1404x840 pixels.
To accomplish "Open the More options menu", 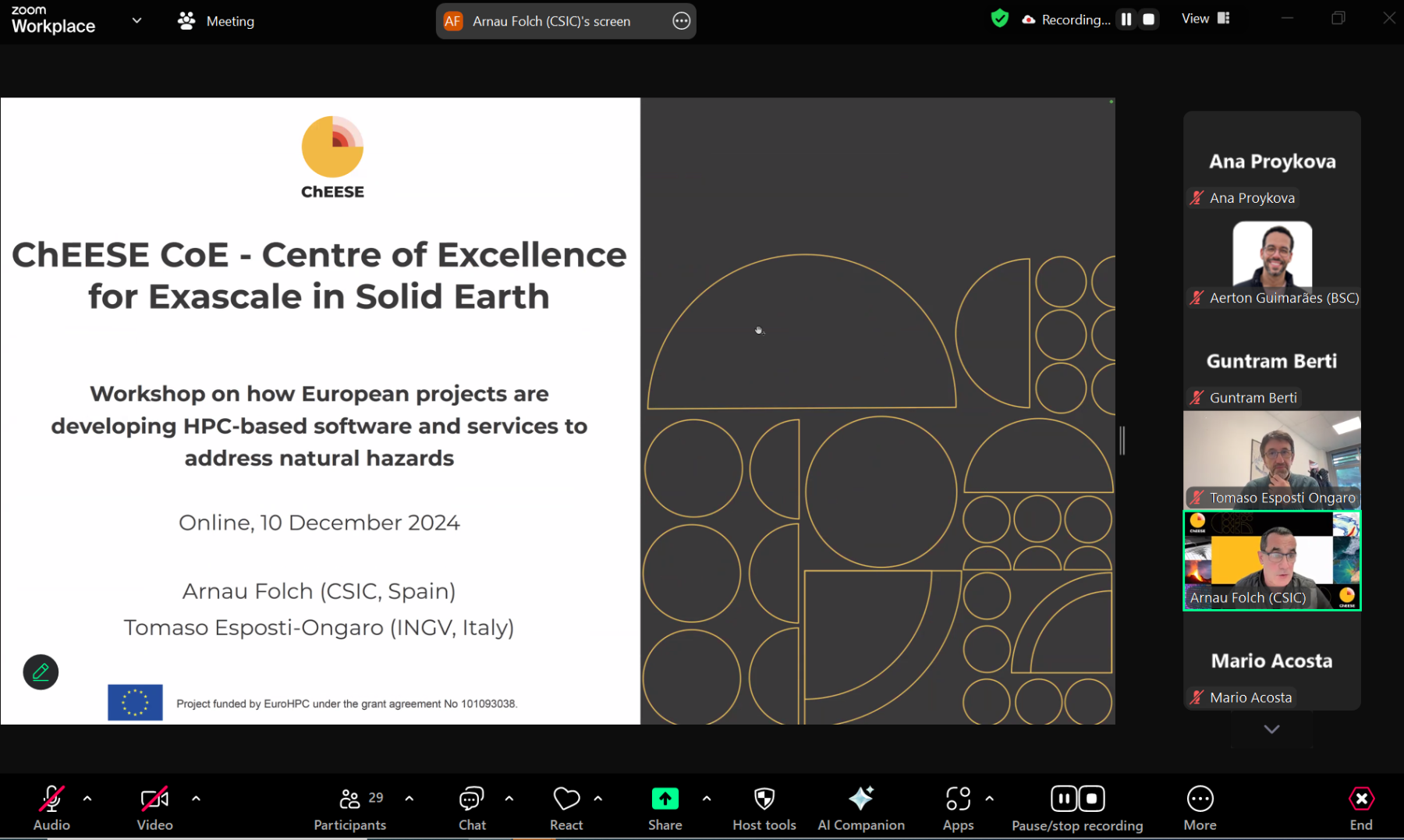I will point(1200,806).
